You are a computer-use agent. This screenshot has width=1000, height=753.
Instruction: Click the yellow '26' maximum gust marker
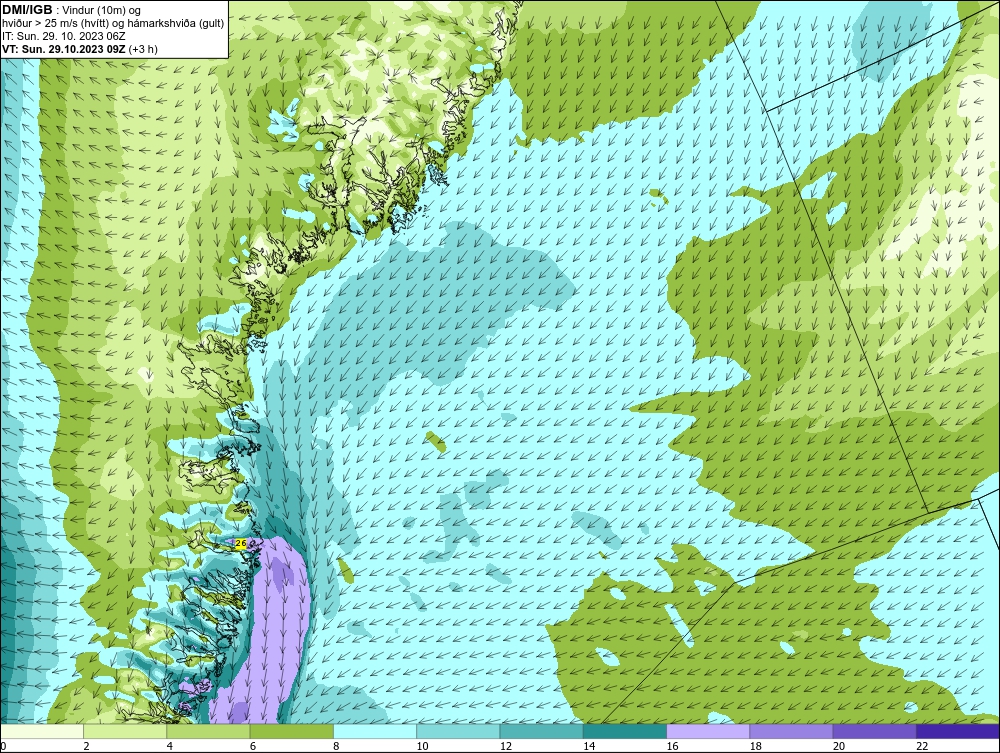tap(241, 543)
